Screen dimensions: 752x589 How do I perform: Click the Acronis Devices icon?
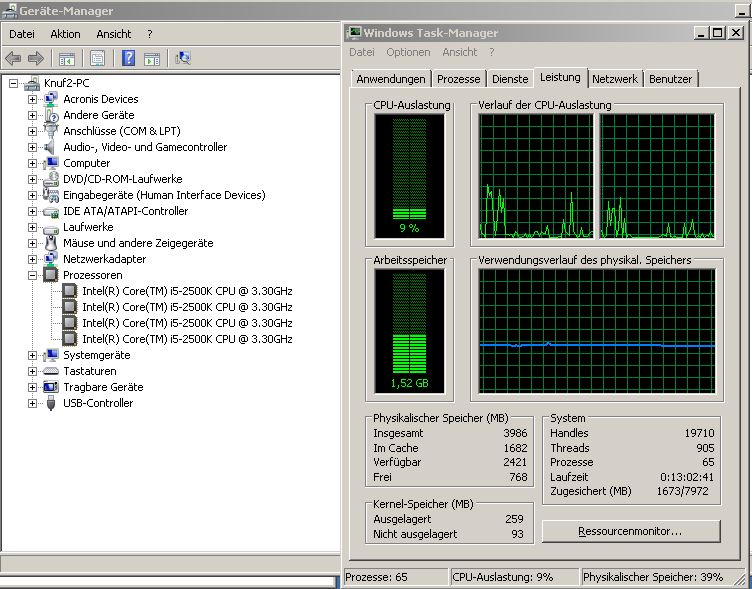tap(50, 99)
